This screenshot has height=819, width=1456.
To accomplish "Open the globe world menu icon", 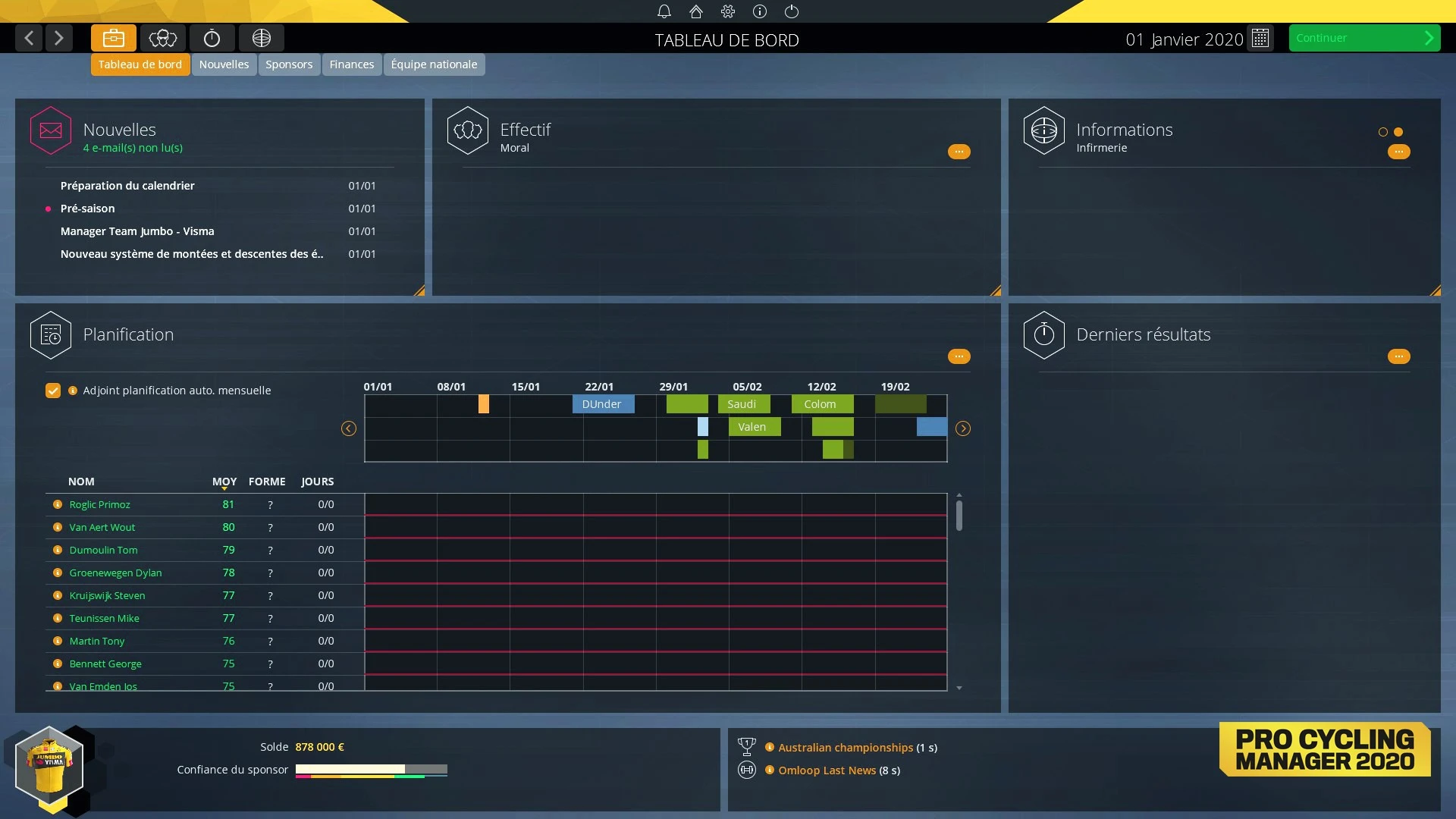I will pyautogui.click(x=262, y=38).
